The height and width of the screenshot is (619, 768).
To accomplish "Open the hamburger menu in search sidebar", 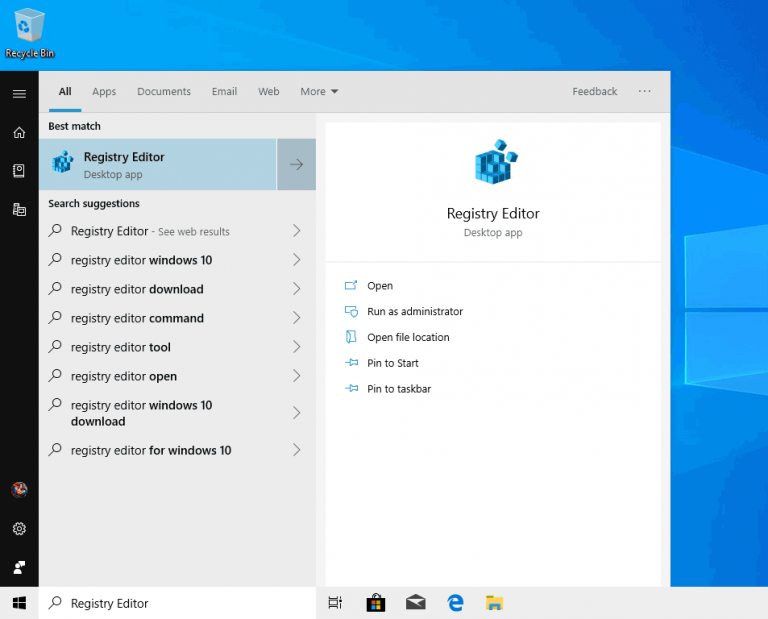I will (19, 93).
